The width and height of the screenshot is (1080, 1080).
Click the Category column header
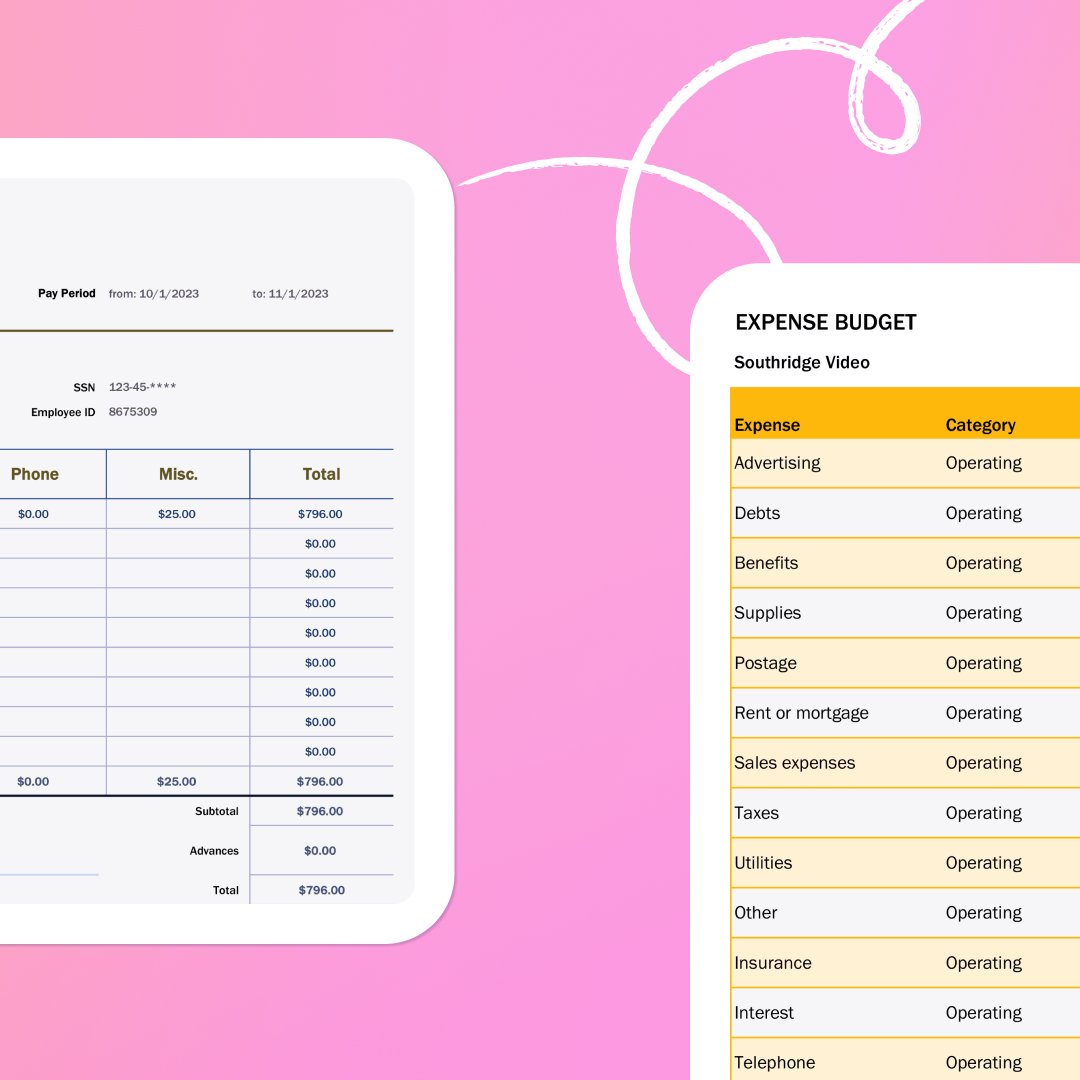tap(980, 425)
